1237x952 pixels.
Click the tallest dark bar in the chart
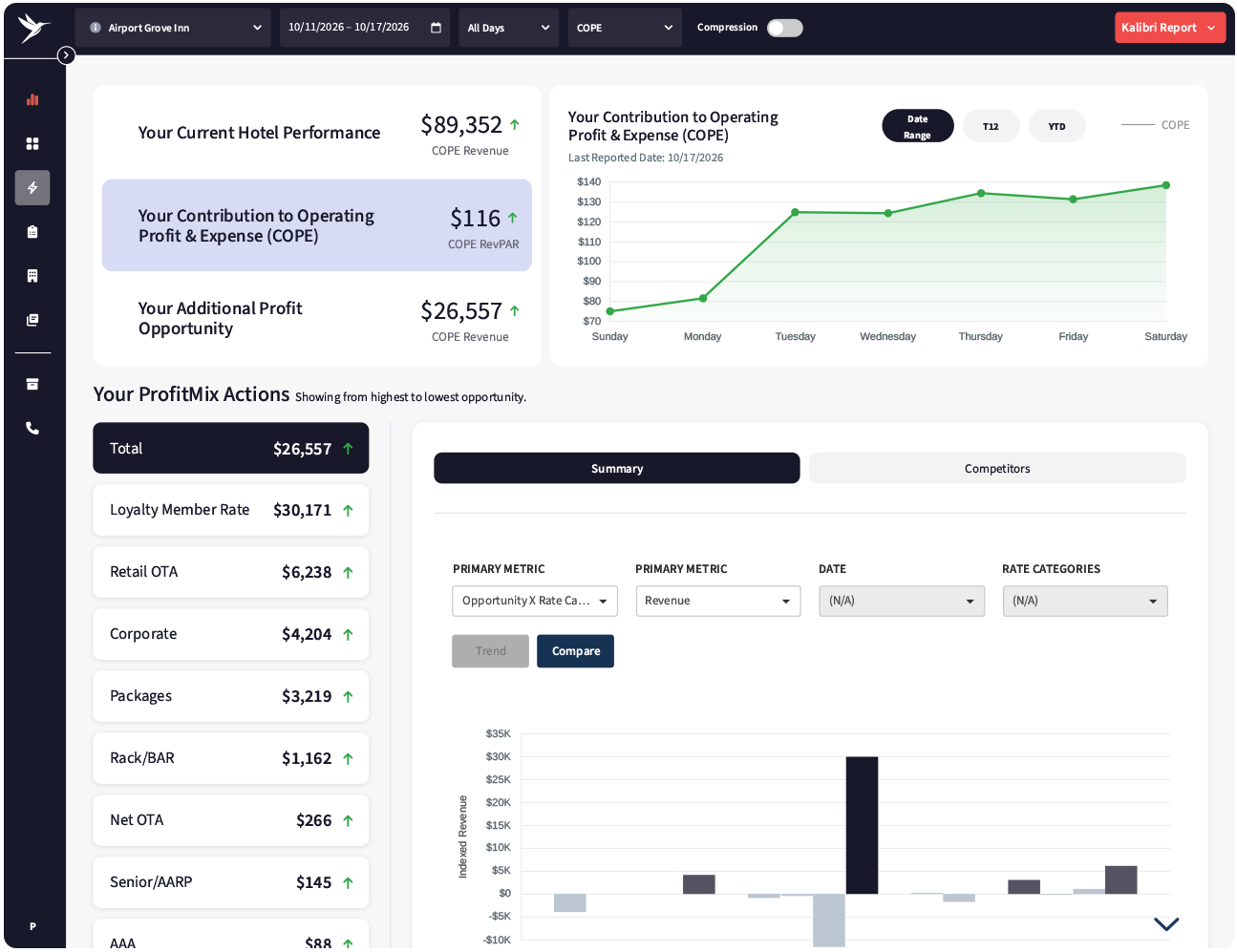(x=862, y=825)
